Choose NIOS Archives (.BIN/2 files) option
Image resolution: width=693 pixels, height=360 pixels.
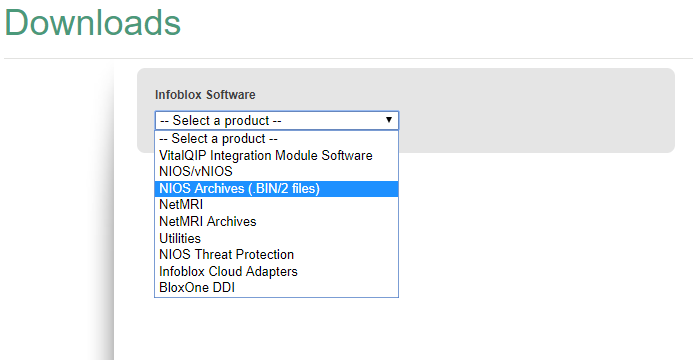pos(276,189)
